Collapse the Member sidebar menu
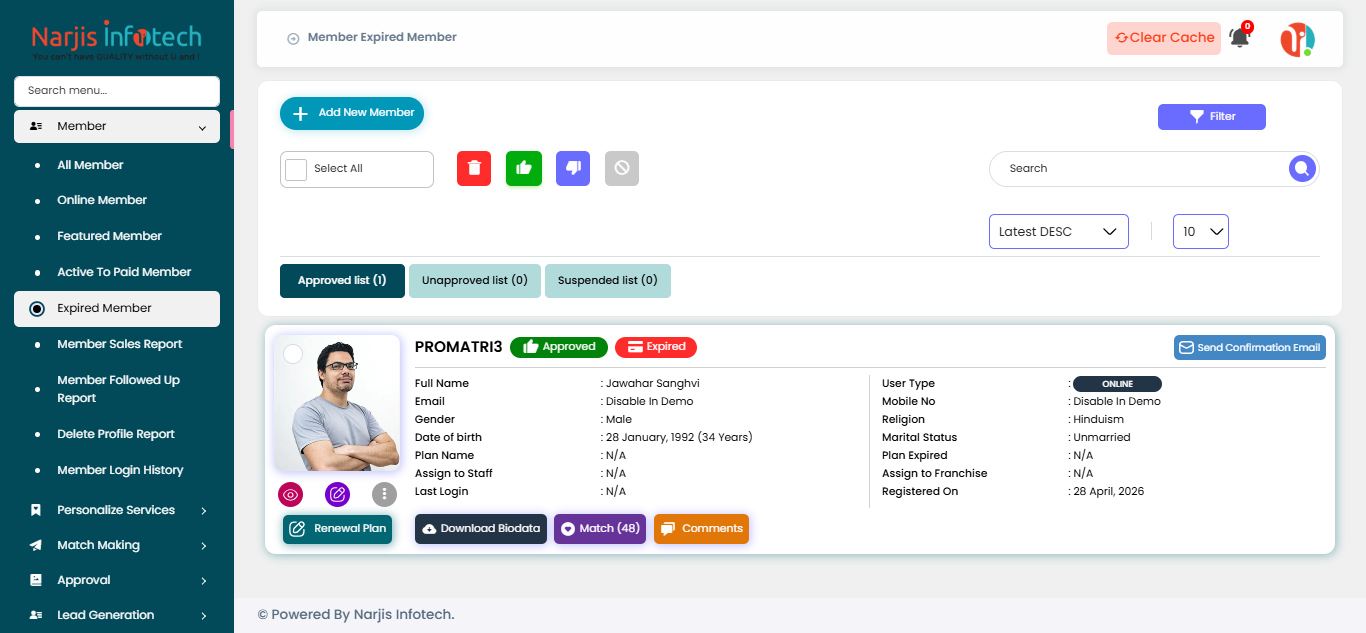The width and height of the screenshot is (1366, 633). [117, 127]
